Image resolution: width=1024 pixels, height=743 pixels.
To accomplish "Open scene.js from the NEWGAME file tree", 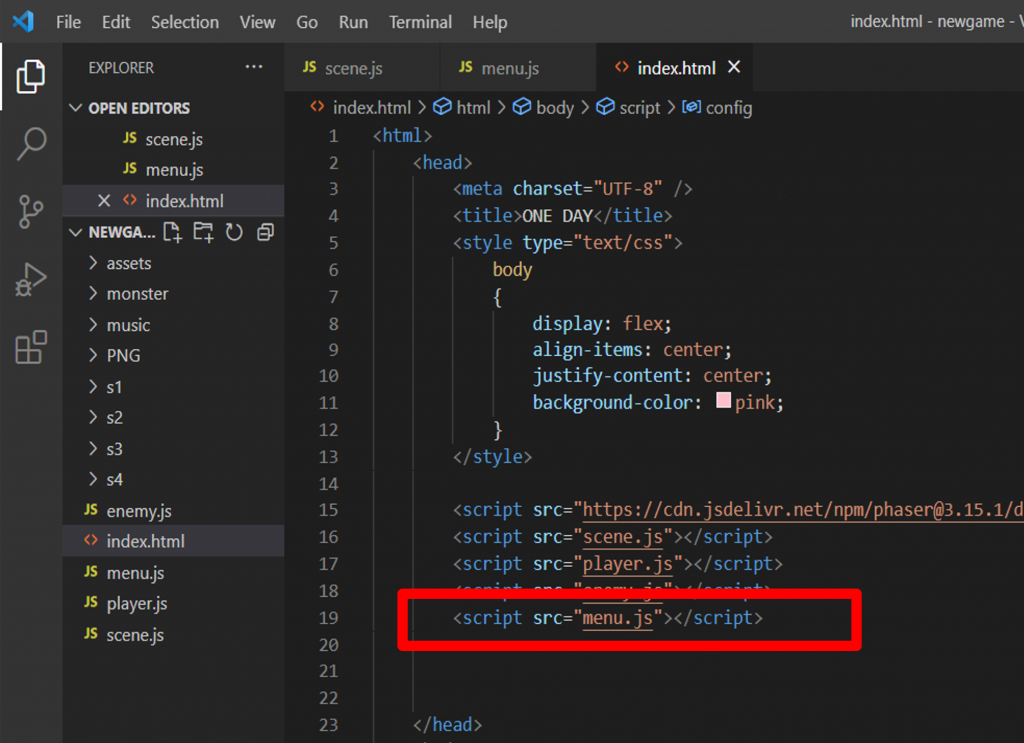I will click(174, 635).
